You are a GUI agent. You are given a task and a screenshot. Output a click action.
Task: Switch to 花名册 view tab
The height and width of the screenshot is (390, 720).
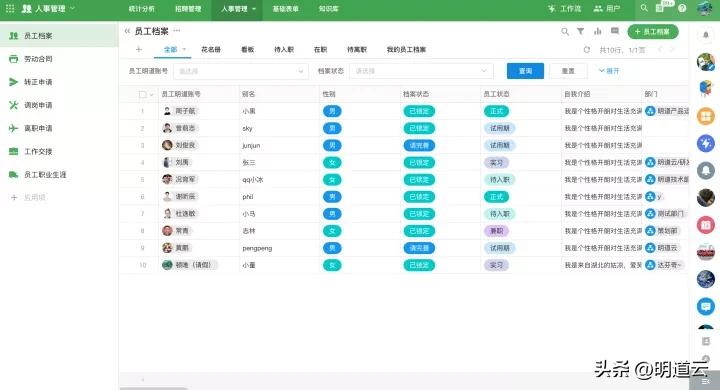click(x=211, y=49)
